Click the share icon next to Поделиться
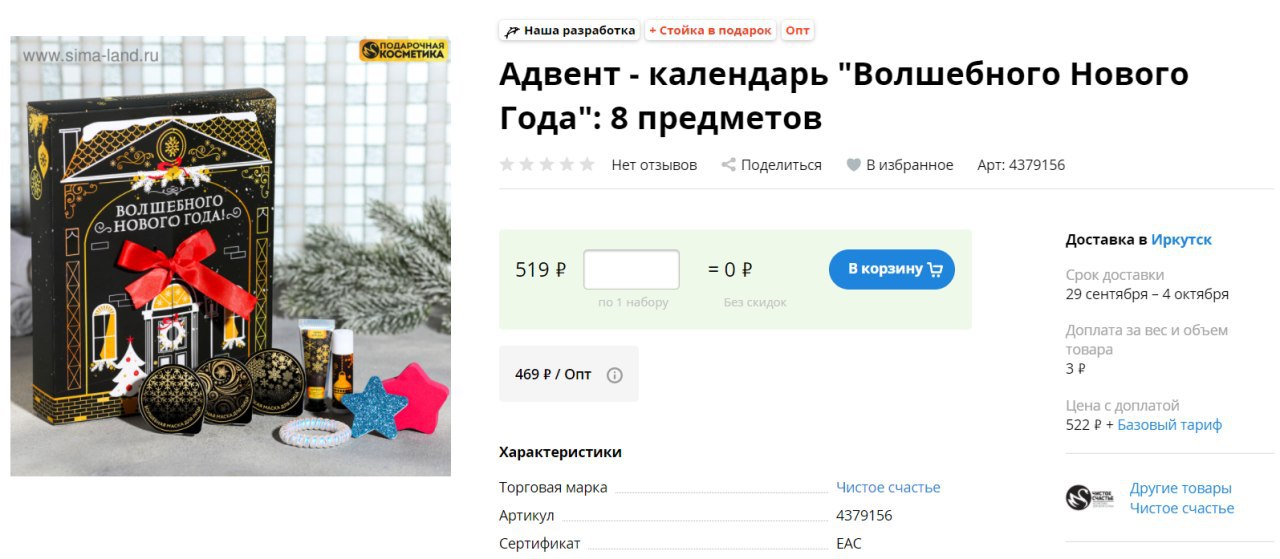 [729, 165]
